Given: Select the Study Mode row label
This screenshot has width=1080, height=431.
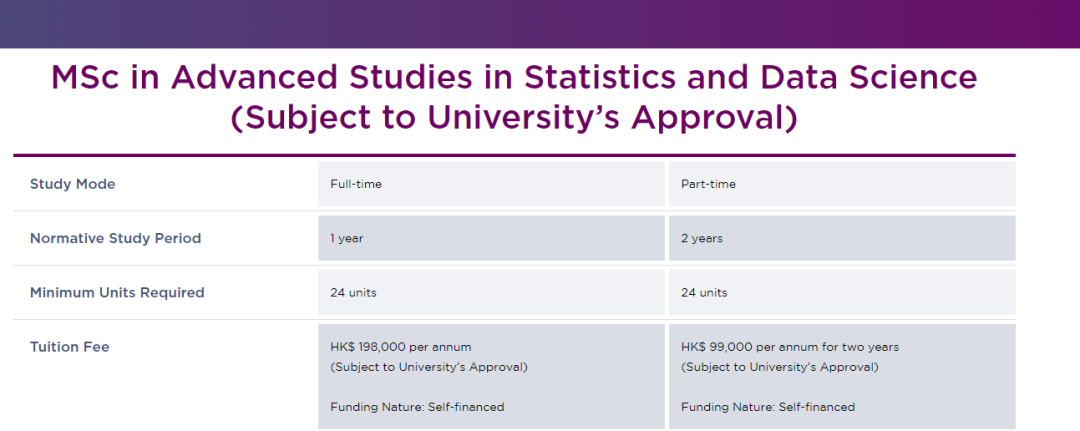Looking at the screenshot, I should click(72, 184).
